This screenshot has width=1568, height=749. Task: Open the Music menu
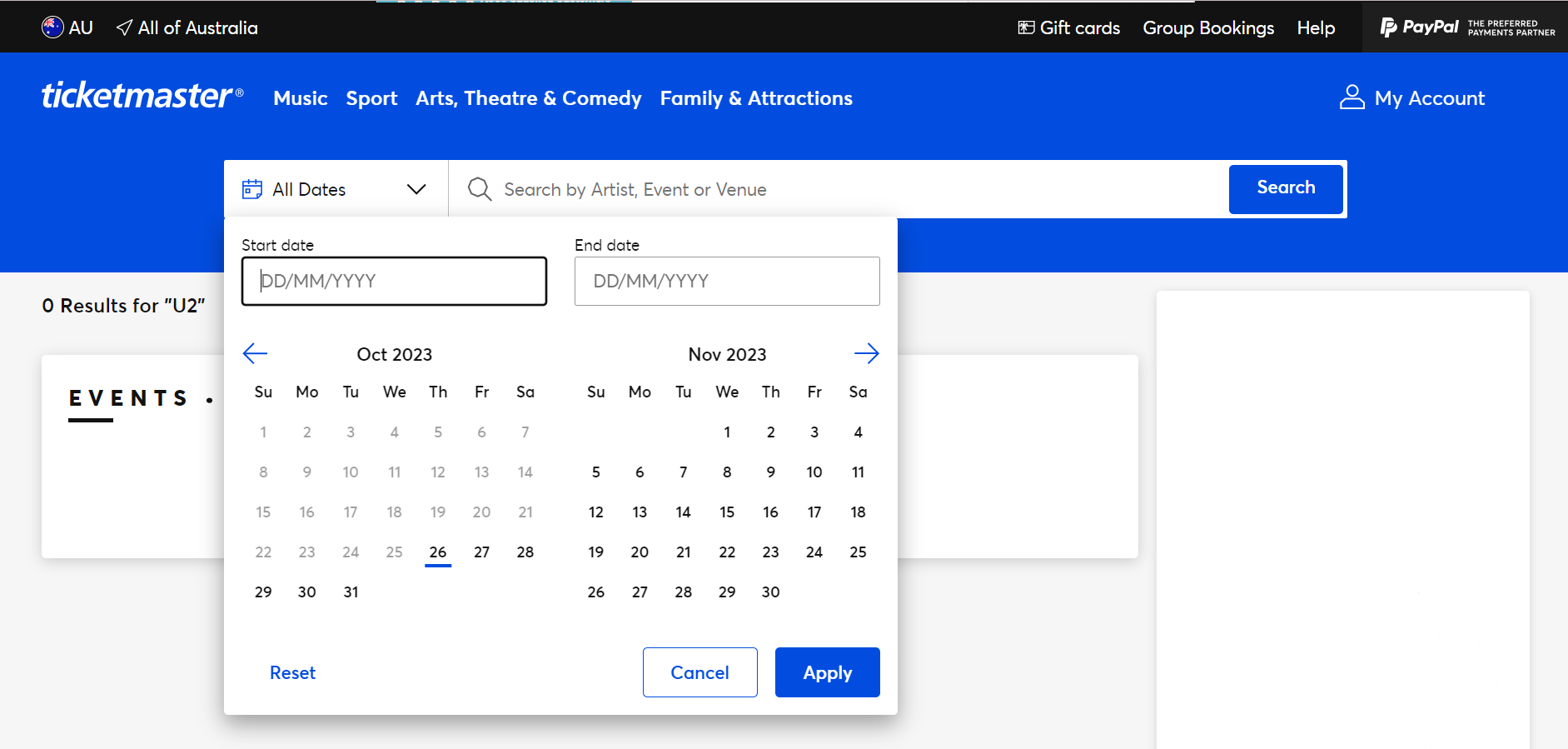tap(300, 97)
